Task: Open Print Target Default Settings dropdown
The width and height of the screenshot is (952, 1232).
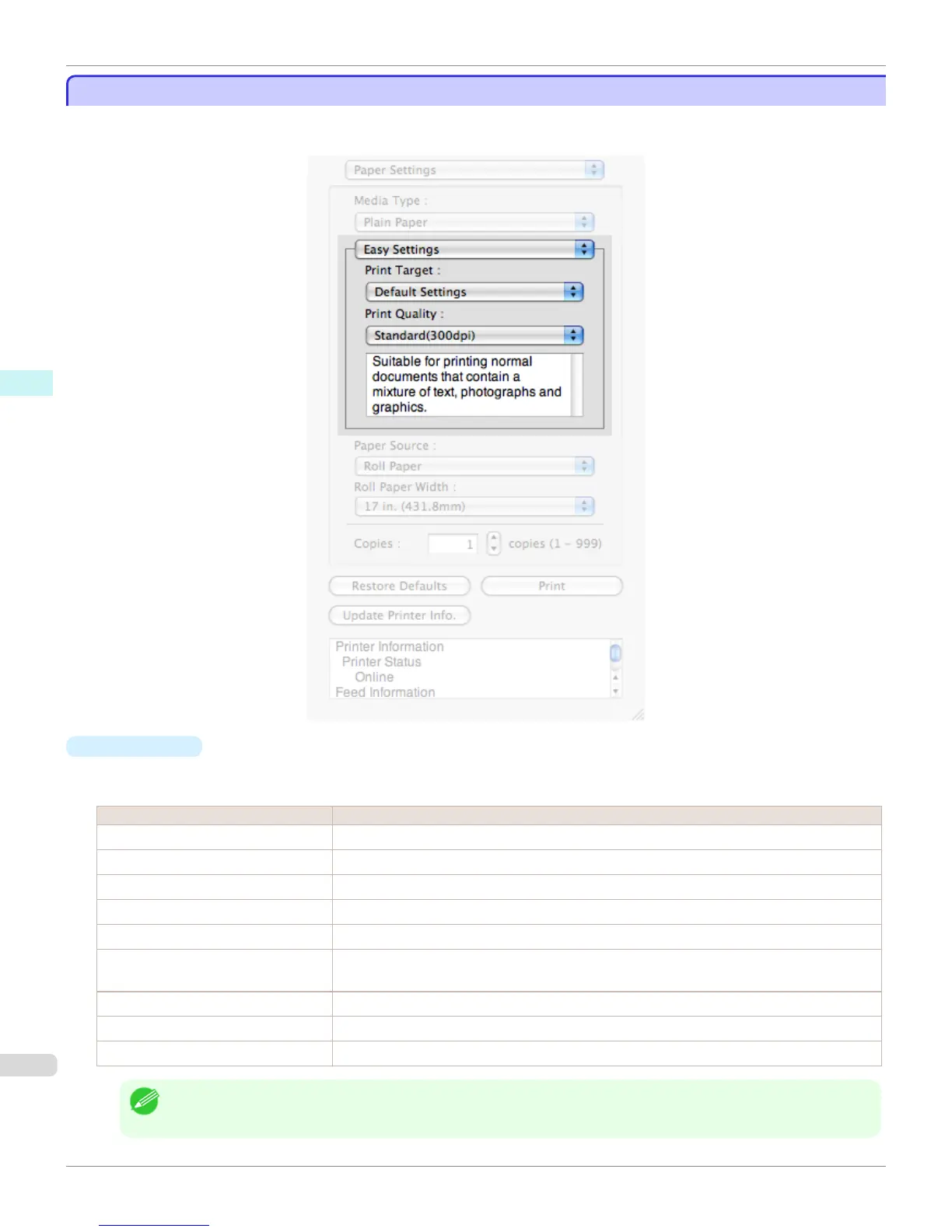Action: [x=474, y=292]
